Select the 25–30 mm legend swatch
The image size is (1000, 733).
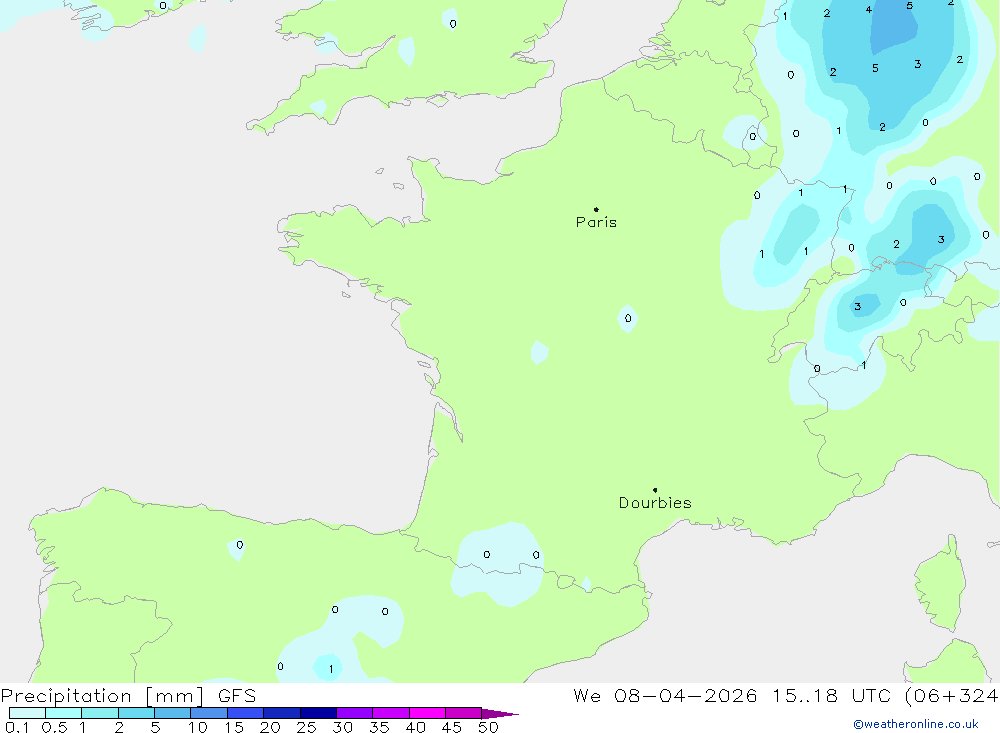pos(318,713)
